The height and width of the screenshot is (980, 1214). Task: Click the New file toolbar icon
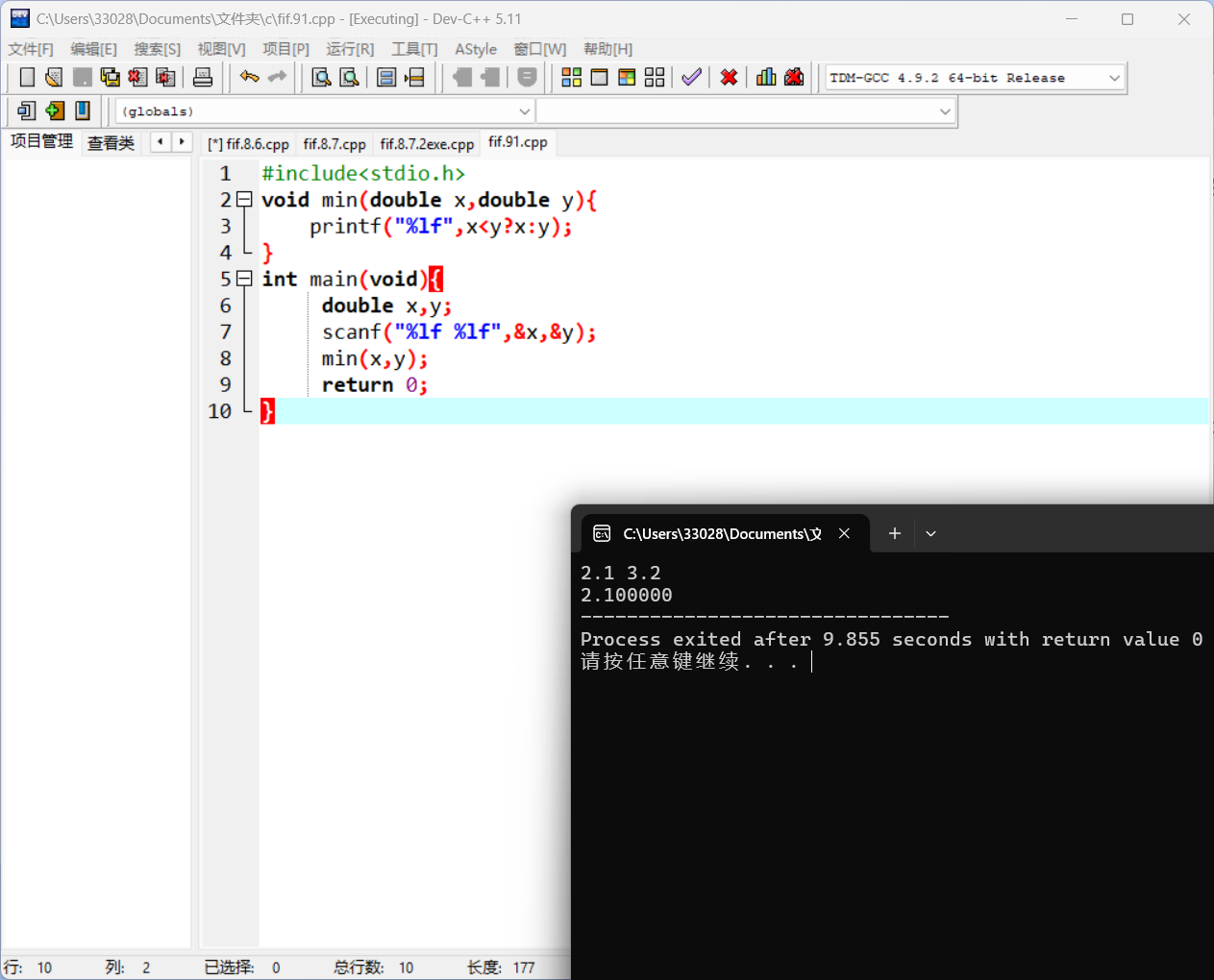[x=27, y=77]
